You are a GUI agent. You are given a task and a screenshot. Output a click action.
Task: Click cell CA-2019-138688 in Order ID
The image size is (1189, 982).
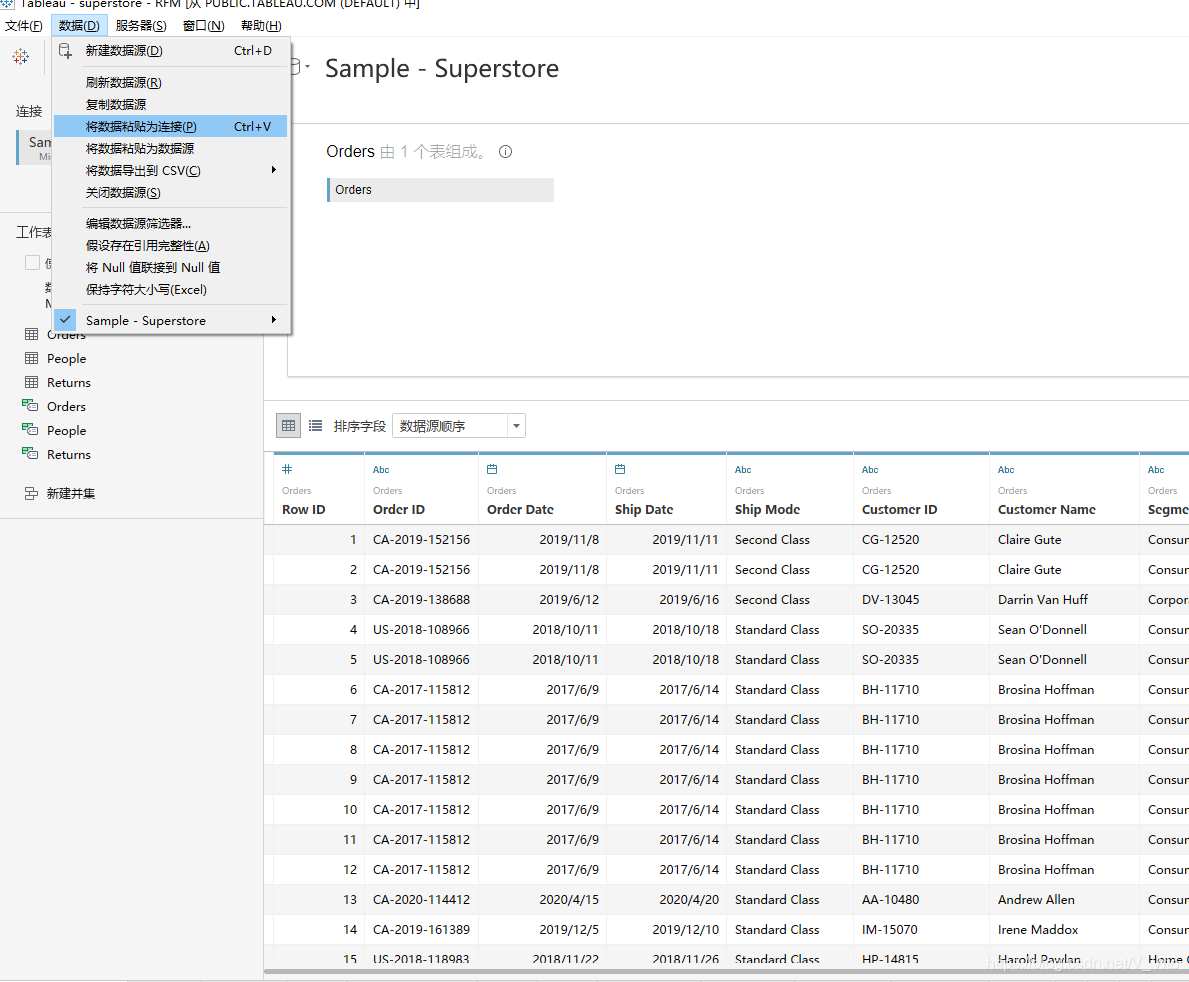422,599
